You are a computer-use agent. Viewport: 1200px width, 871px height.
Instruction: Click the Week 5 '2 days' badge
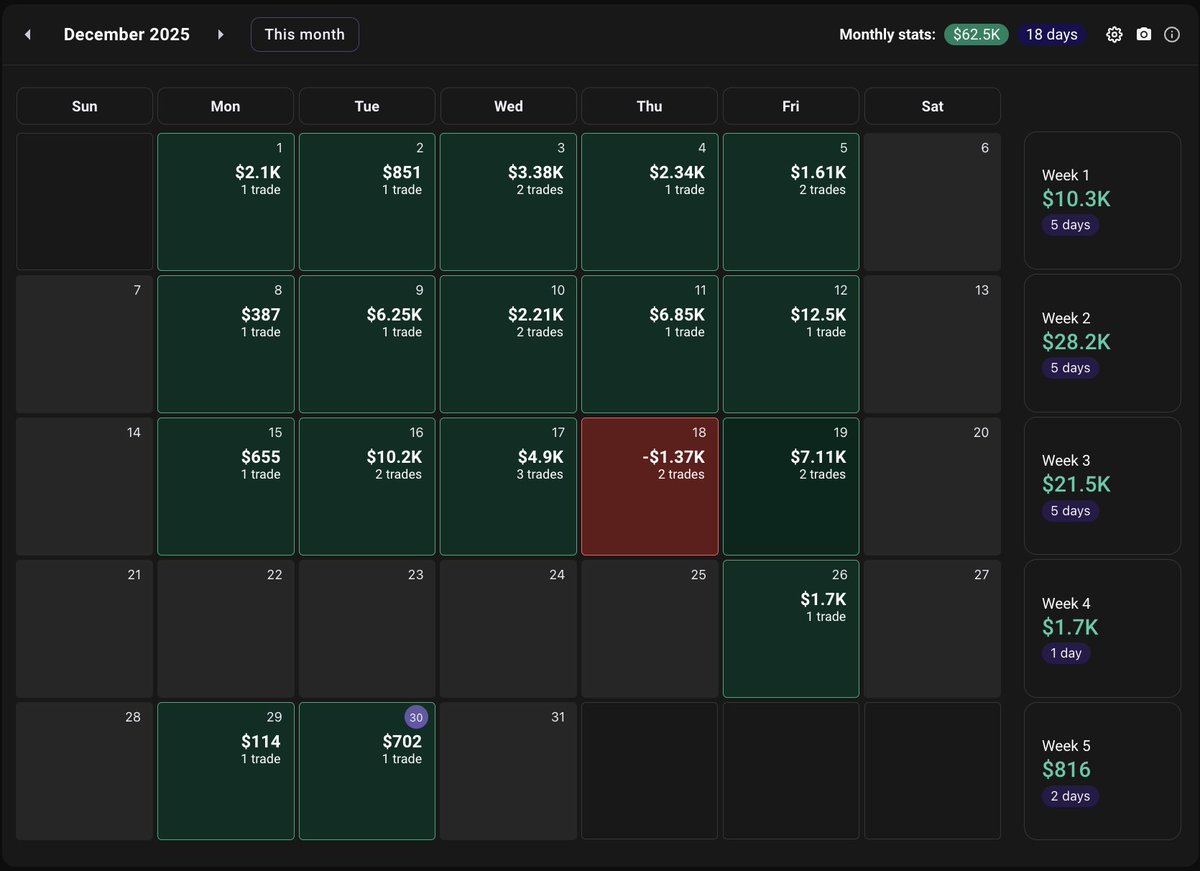tap(1070, 796)
